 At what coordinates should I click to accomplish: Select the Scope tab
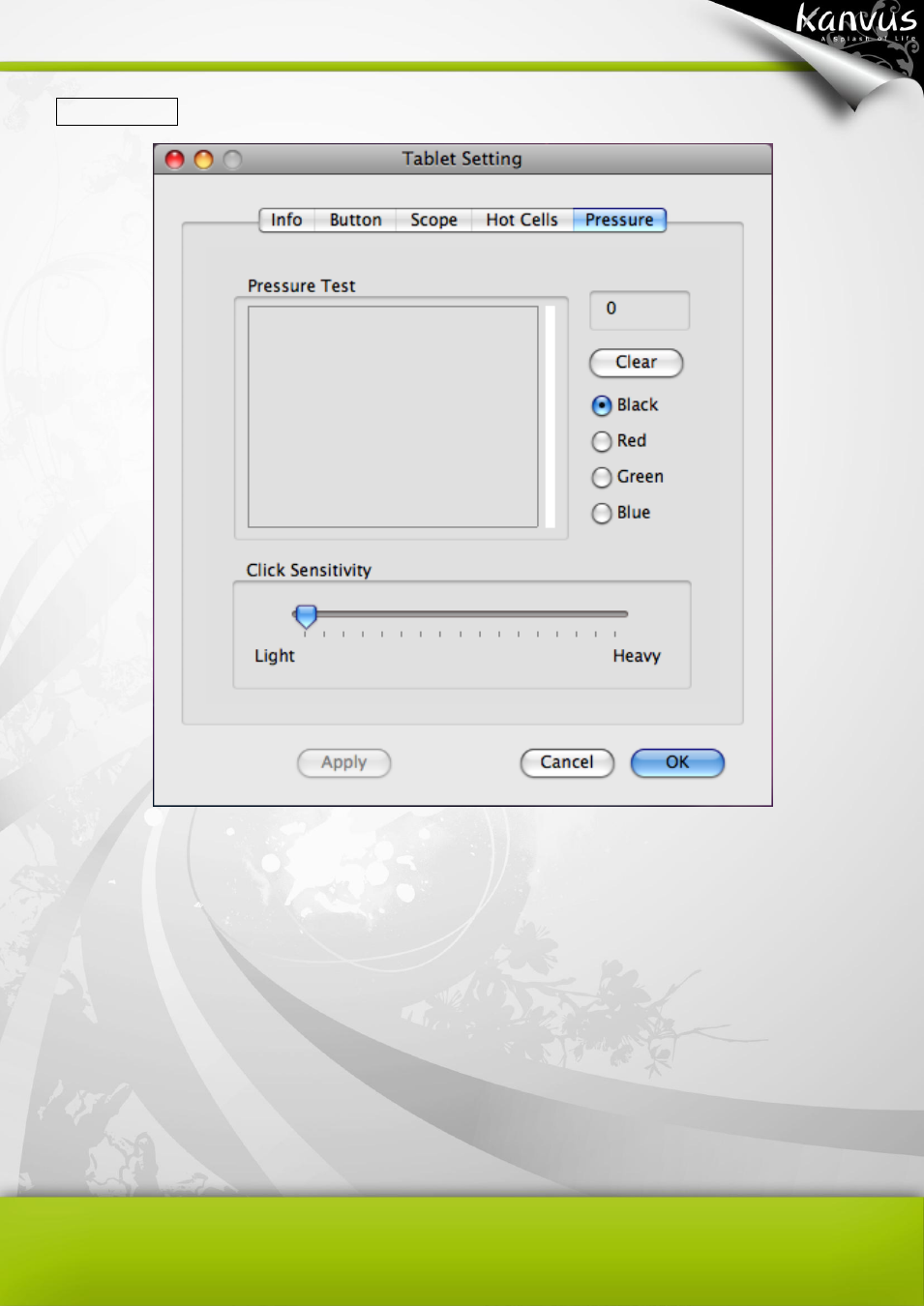tap(433, 220)
